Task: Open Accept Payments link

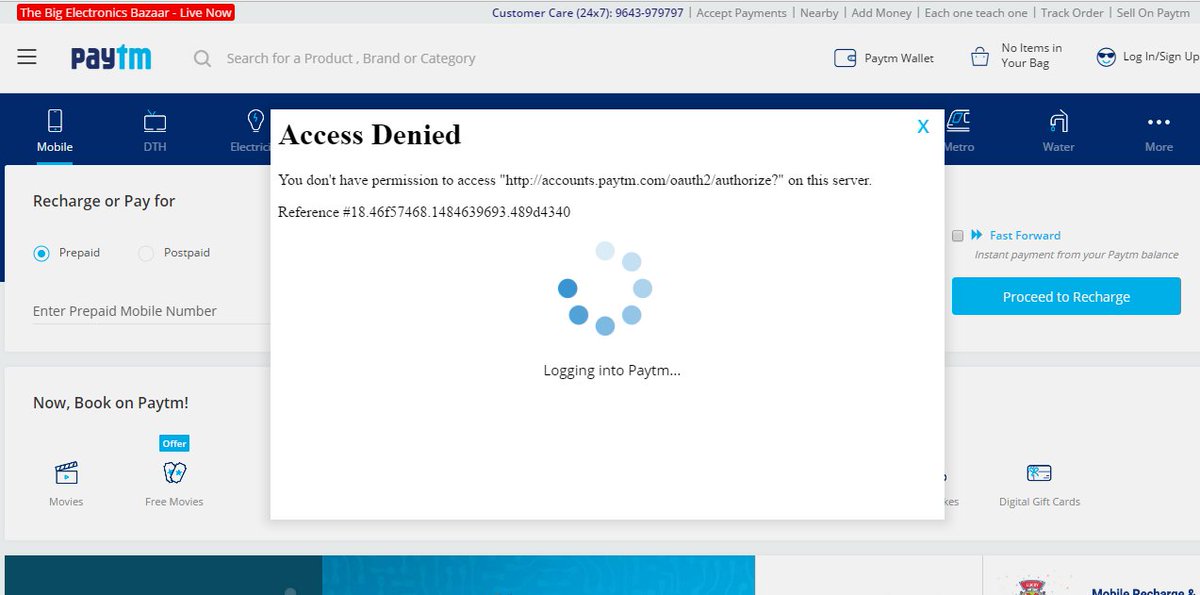Action: tap(741, 13)
